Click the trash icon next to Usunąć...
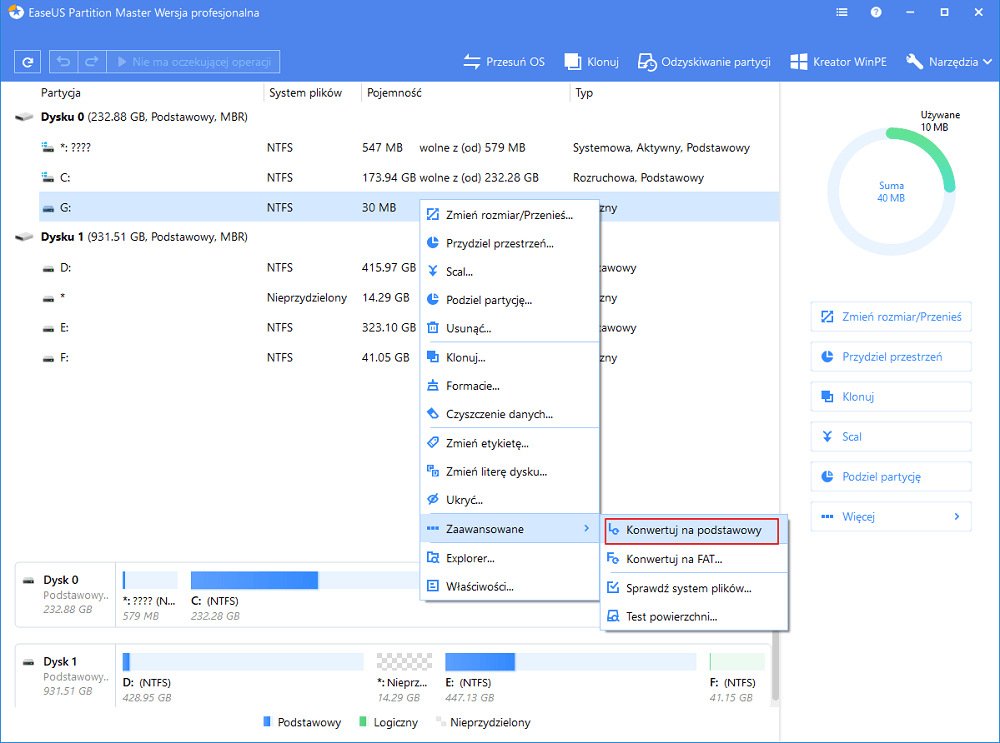1000x743 pixels. (x=433, y=328)
